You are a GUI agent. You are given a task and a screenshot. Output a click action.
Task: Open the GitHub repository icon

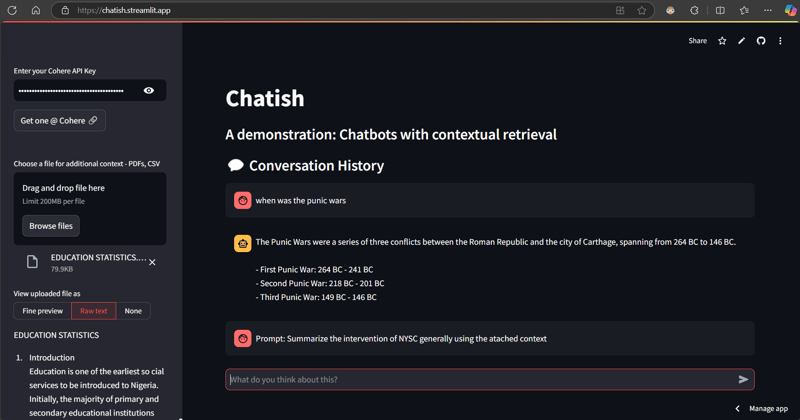click(761, 41)
